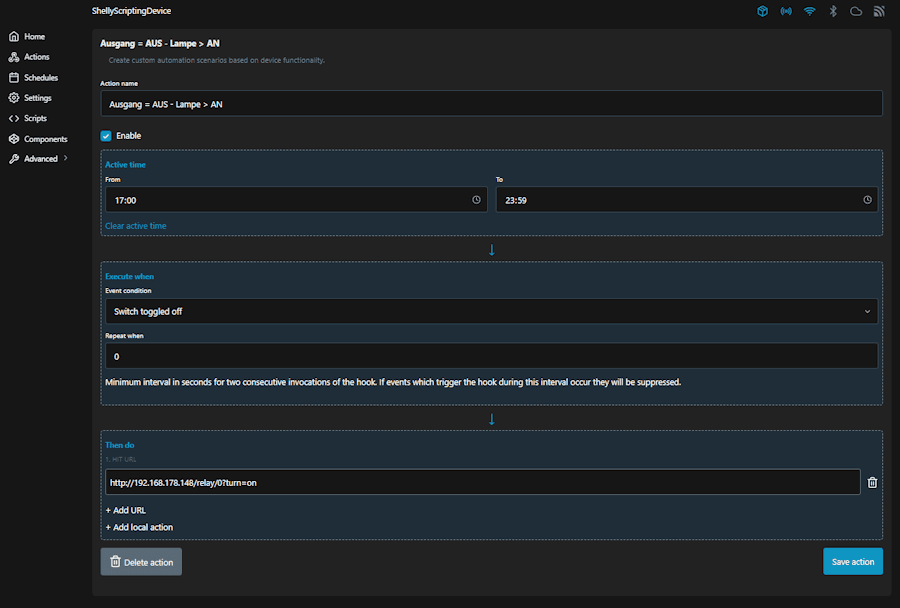Go to Scripts in the sidebar
The height and width of the screenshot is (608, 900).
coord(35,118)
